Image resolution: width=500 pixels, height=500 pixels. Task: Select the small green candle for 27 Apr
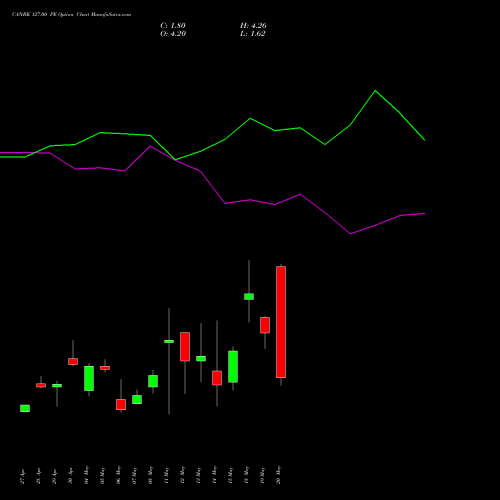coord(25,408)
